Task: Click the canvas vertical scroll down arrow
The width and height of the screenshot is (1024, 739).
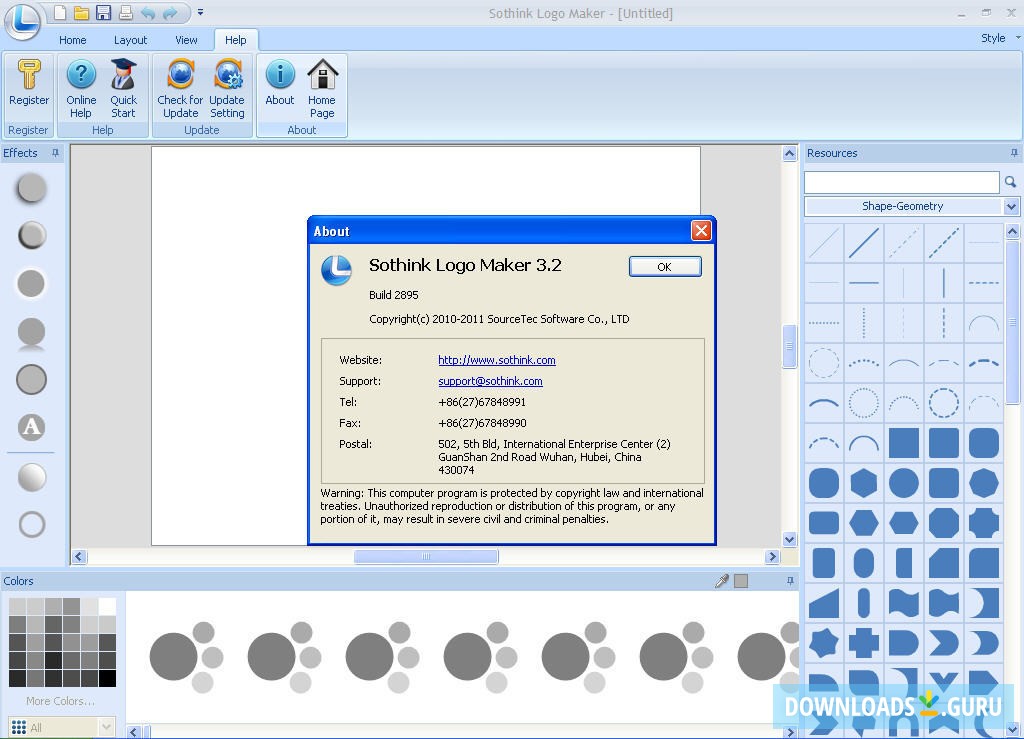Action: 790,539
